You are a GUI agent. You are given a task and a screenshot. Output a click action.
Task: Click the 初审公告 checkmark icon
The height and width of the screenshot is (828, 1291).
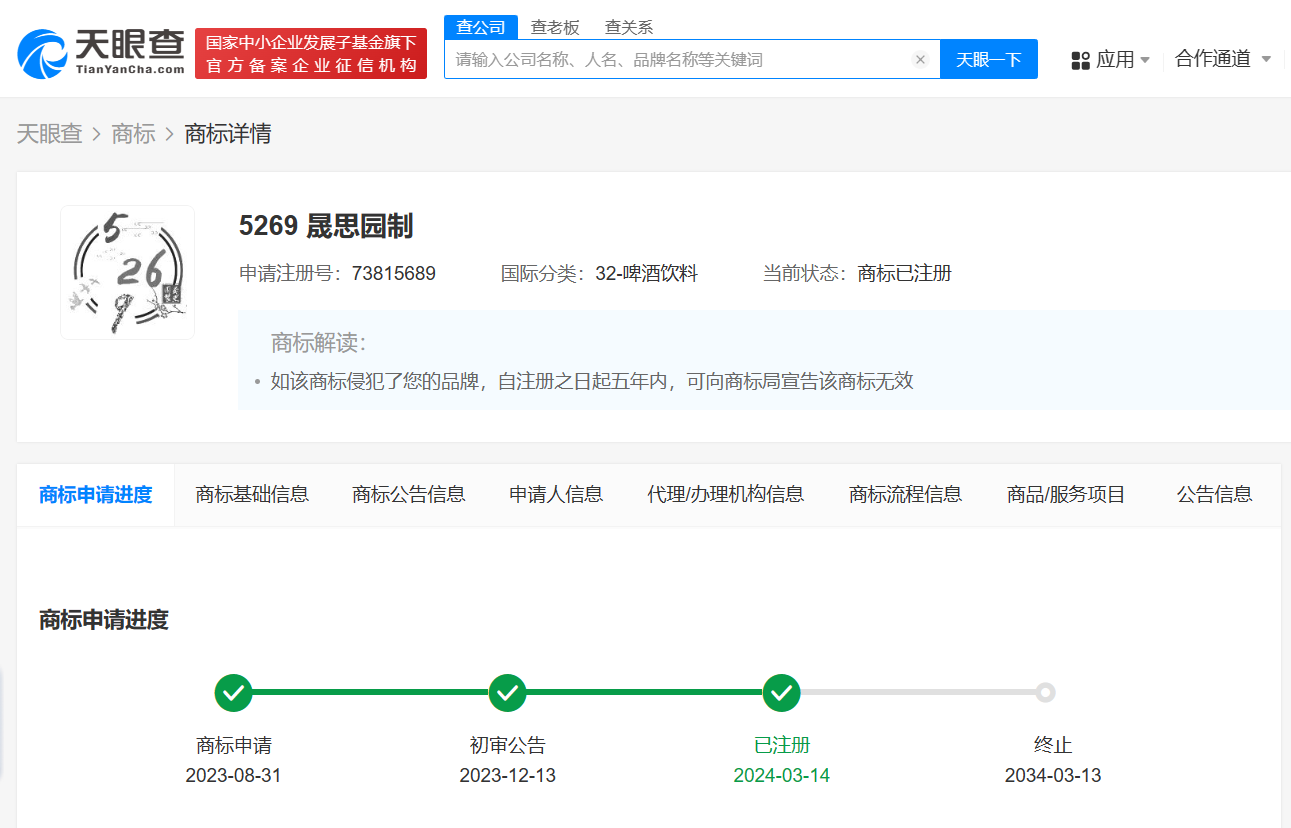[507, 692]
